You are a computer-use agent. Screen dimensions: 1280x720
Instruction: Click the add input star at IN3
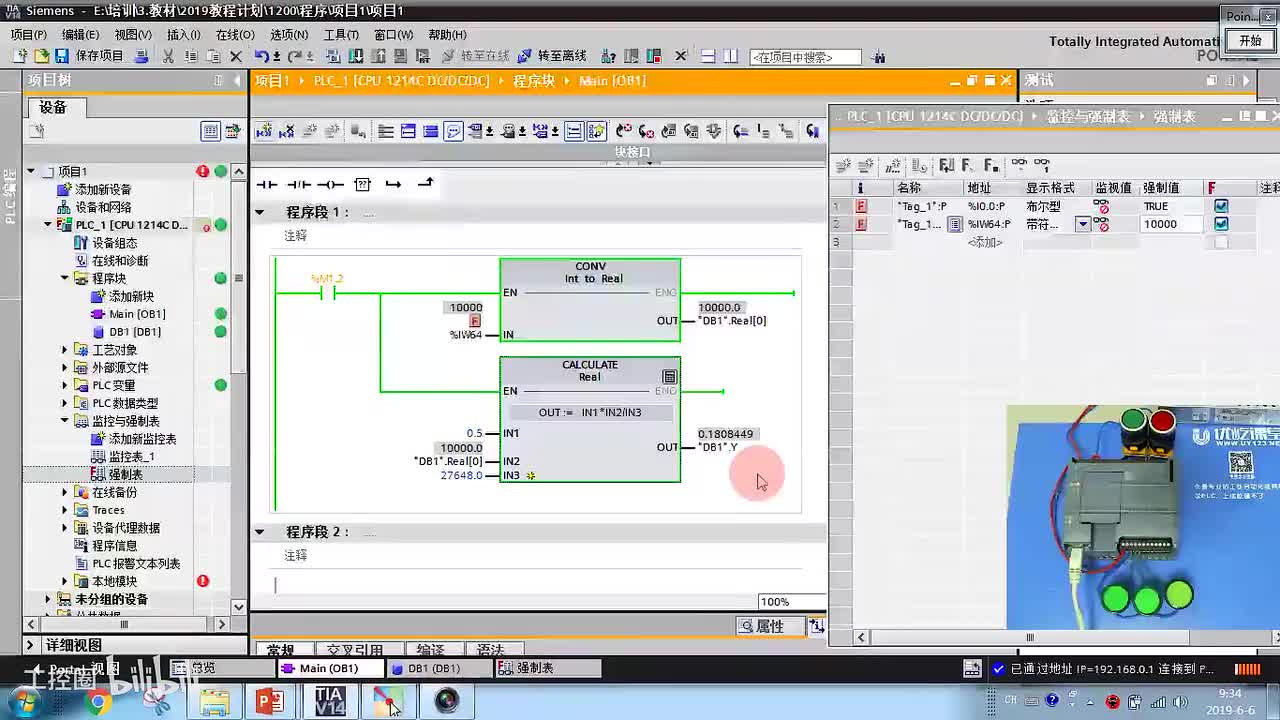[531, 476]
